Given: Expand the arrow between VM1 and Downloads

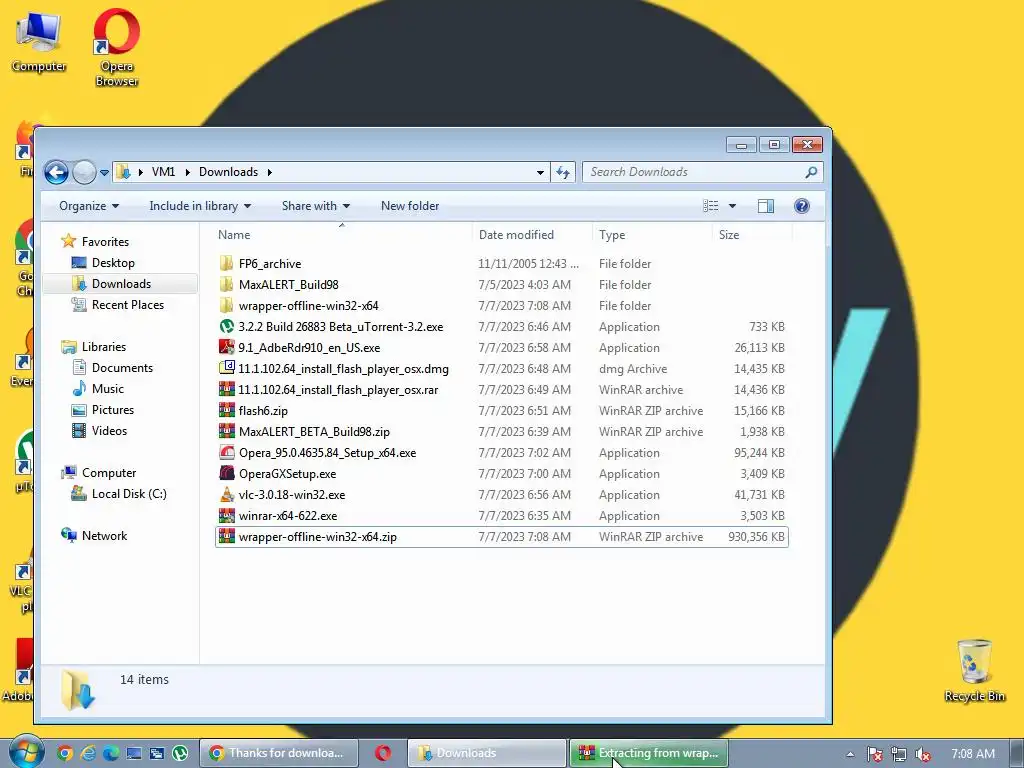Looking at the screenshot, I should (x=187, y=172).
